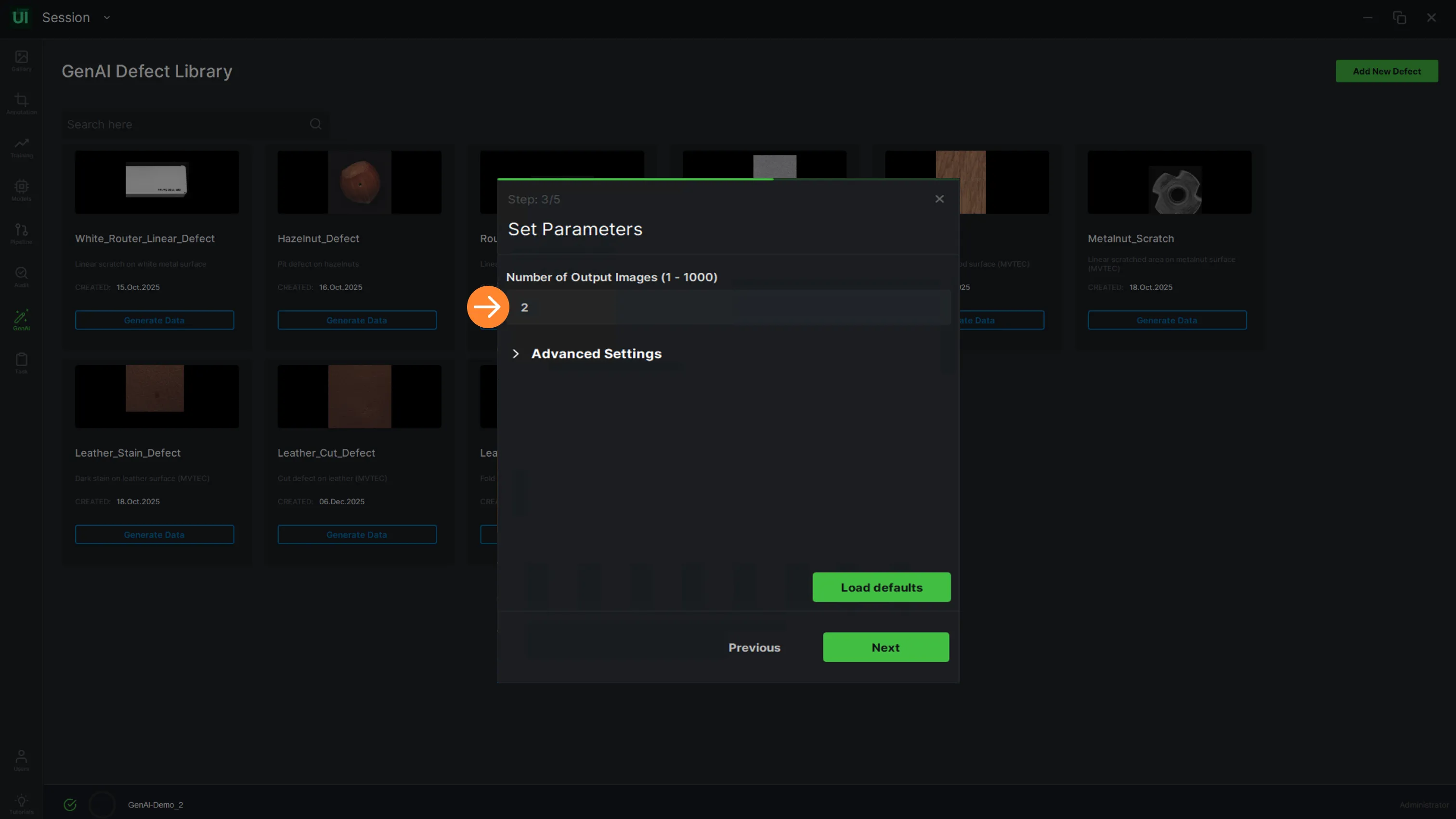Close the Set Parameters dialog

pyautogui.click(x=939, y=199)
